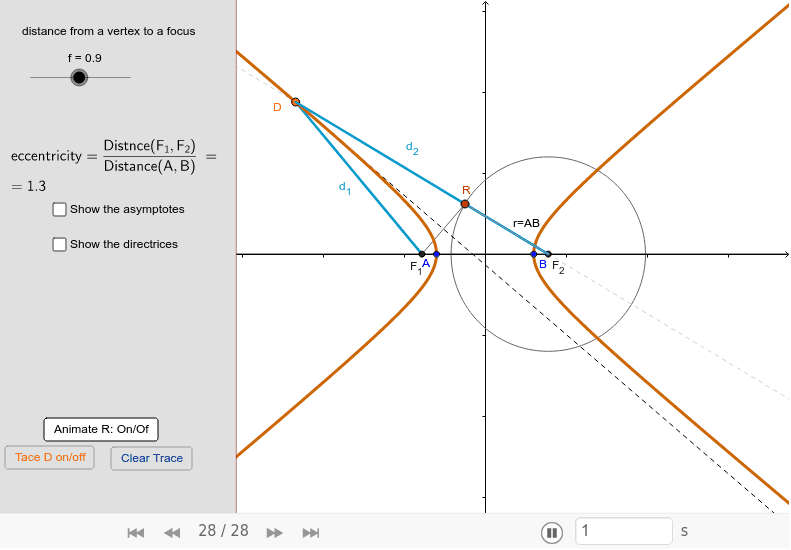
Task: Jump to first construction step
Action: pyautogui.click(x=136, y=533)
